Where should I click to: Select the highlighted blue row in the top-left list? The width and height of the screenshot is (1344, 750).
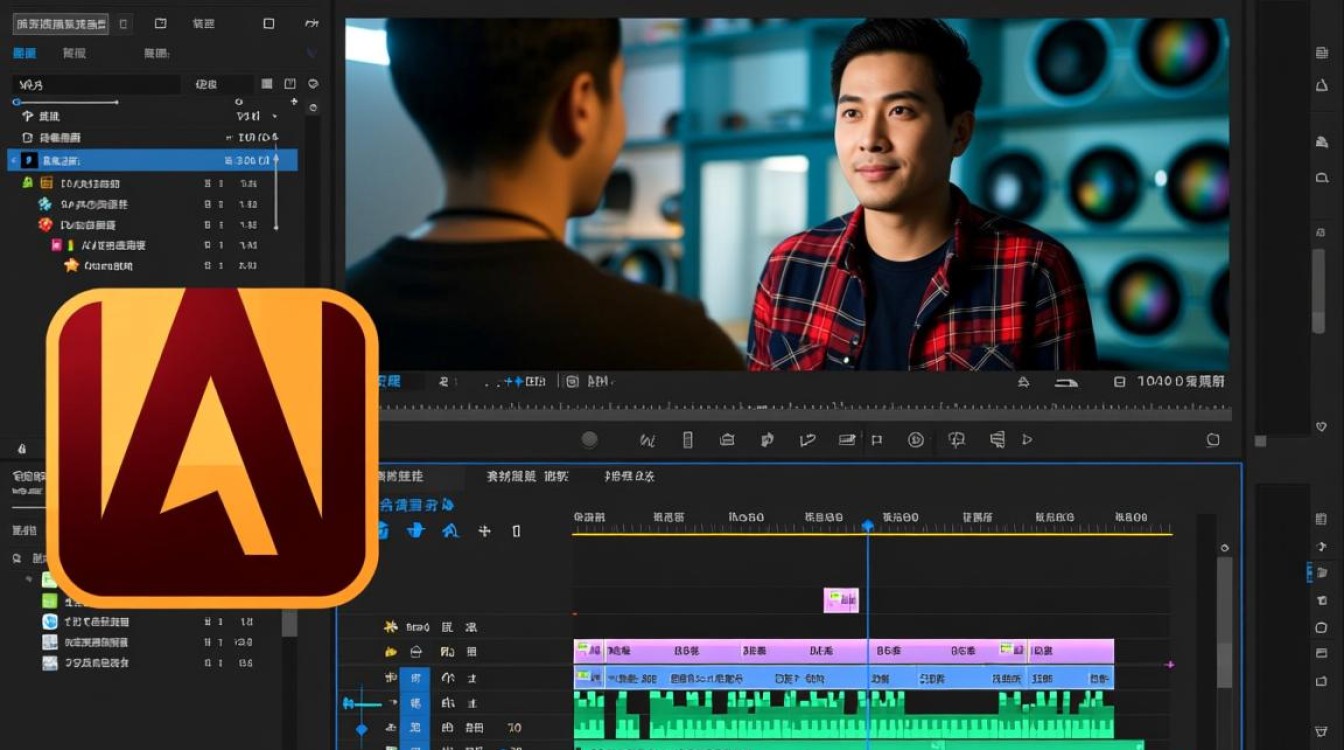[152, 160]
